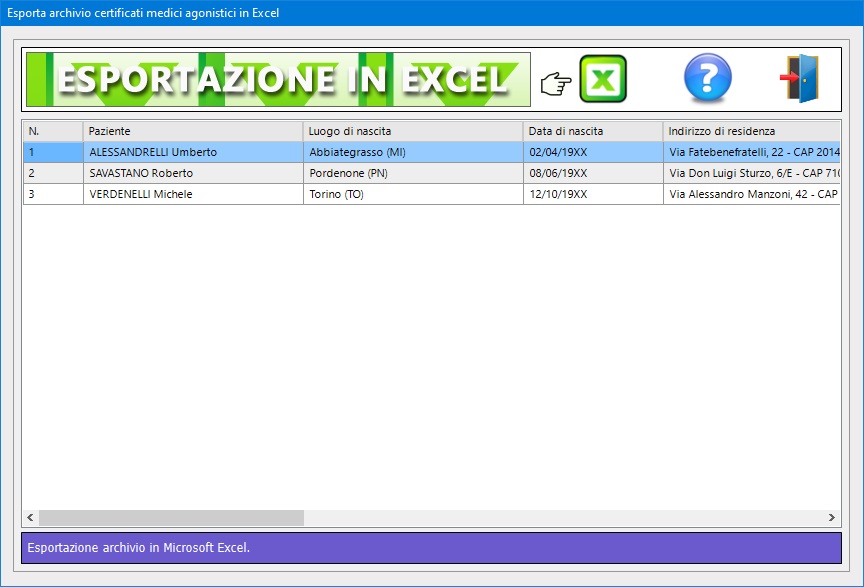Click the Via Fatebenefratelli address cell
This screenshot has height=587, width=864.
[752, 152]
